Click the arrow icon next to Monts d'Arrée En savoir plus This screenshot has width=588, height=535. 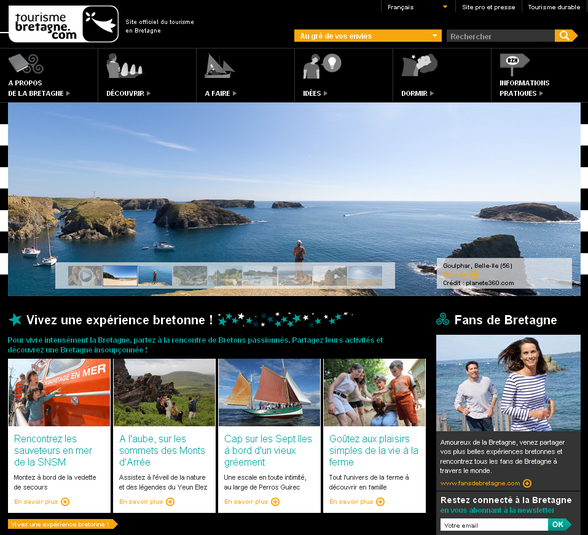(170, 502)
